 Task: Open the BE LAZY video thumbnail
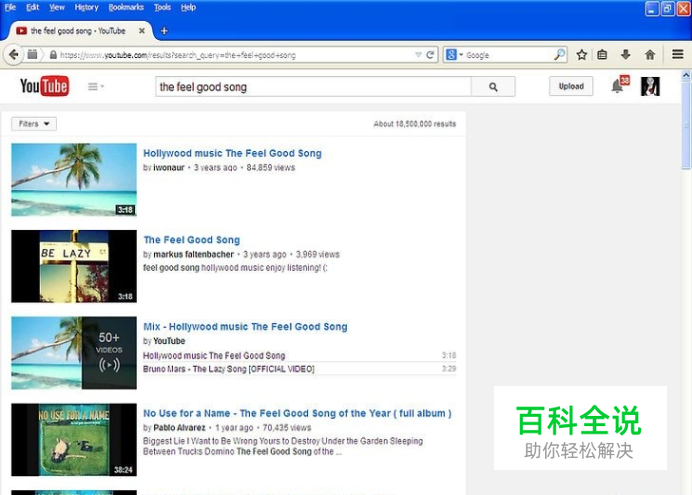click(74, 266)
